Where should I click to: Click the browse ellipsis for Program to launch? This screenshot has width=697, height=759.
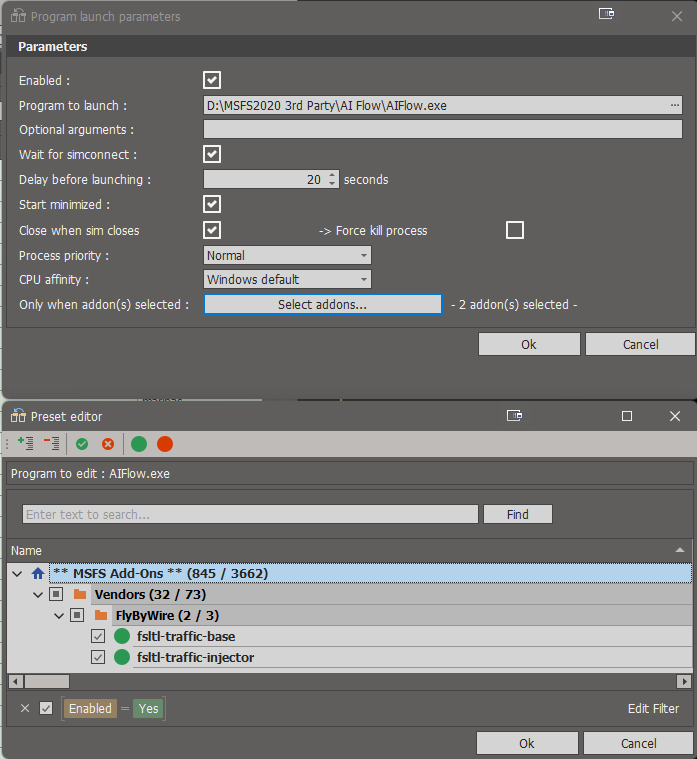click(x=675, y=105)
